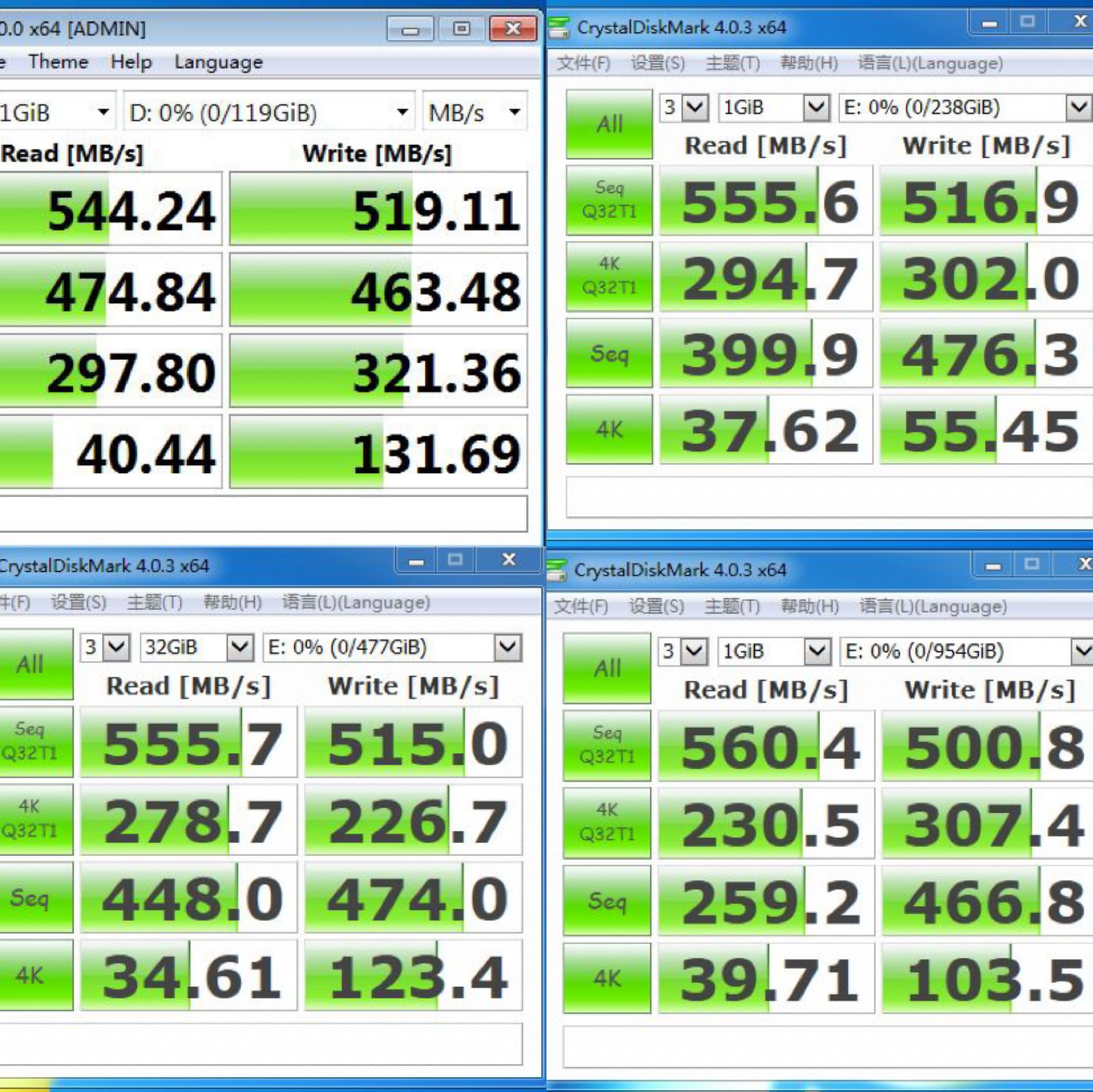Click CrystalDiskMark app icon in bottom-right window
Screen dimensions: 1093x1092
[x=557, y=570]
